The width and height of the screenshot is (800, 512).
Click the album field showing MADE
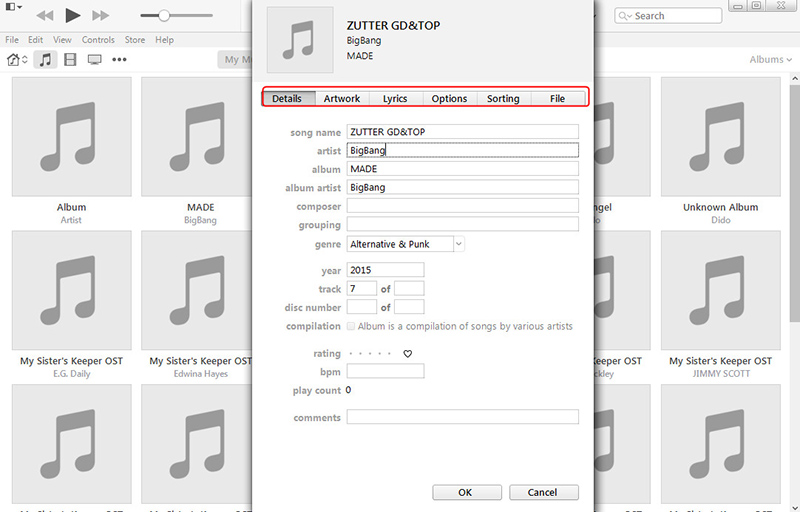(x=463, y=169)
